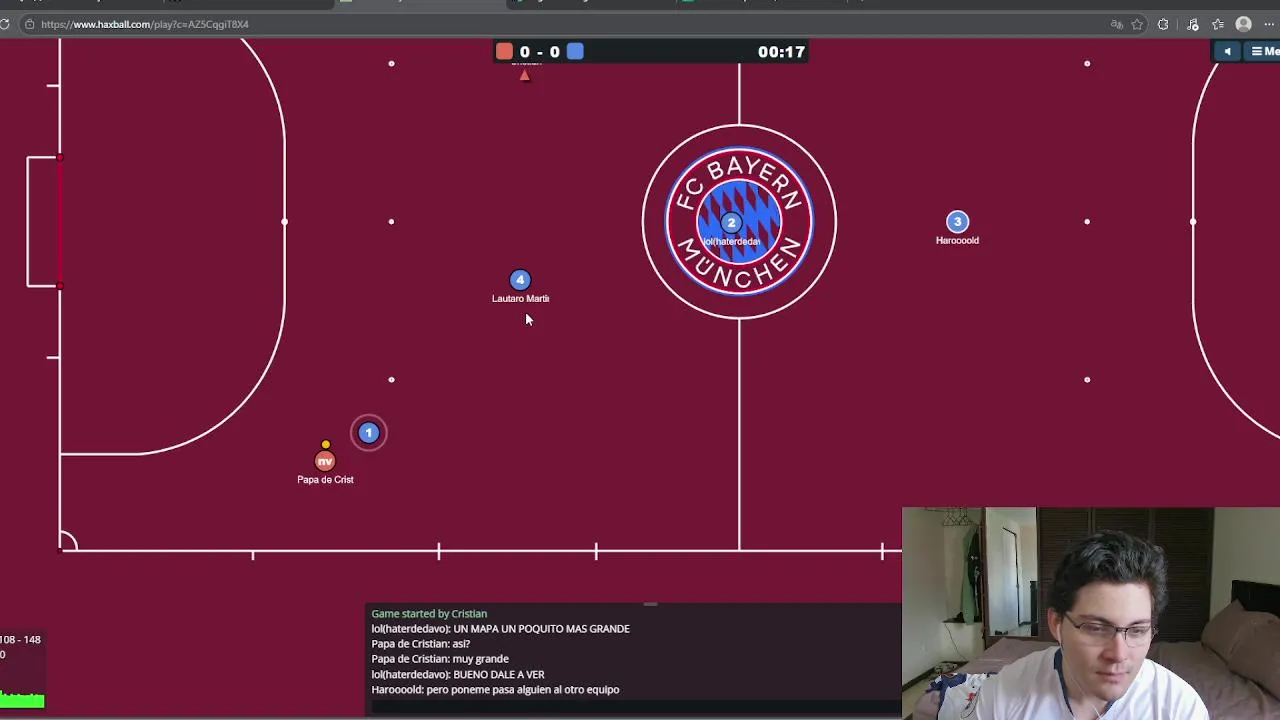Click chat line 'Papa de Cristian: muy grande'
Image resolution: width=1280 pixels, height=720 pixels.
pos(440,659)
